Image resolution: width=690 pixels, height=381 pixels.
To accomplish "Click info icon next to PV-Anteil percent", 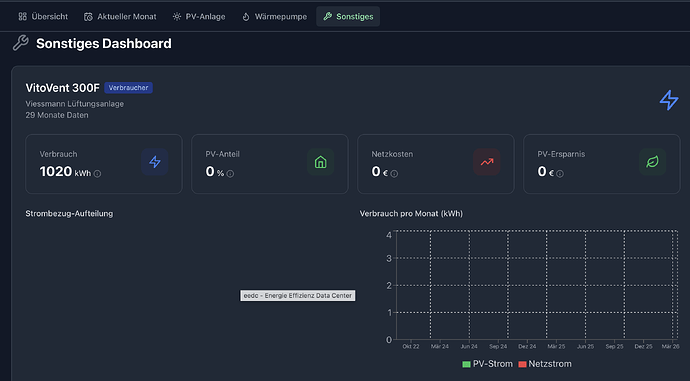I will (230, 174).
